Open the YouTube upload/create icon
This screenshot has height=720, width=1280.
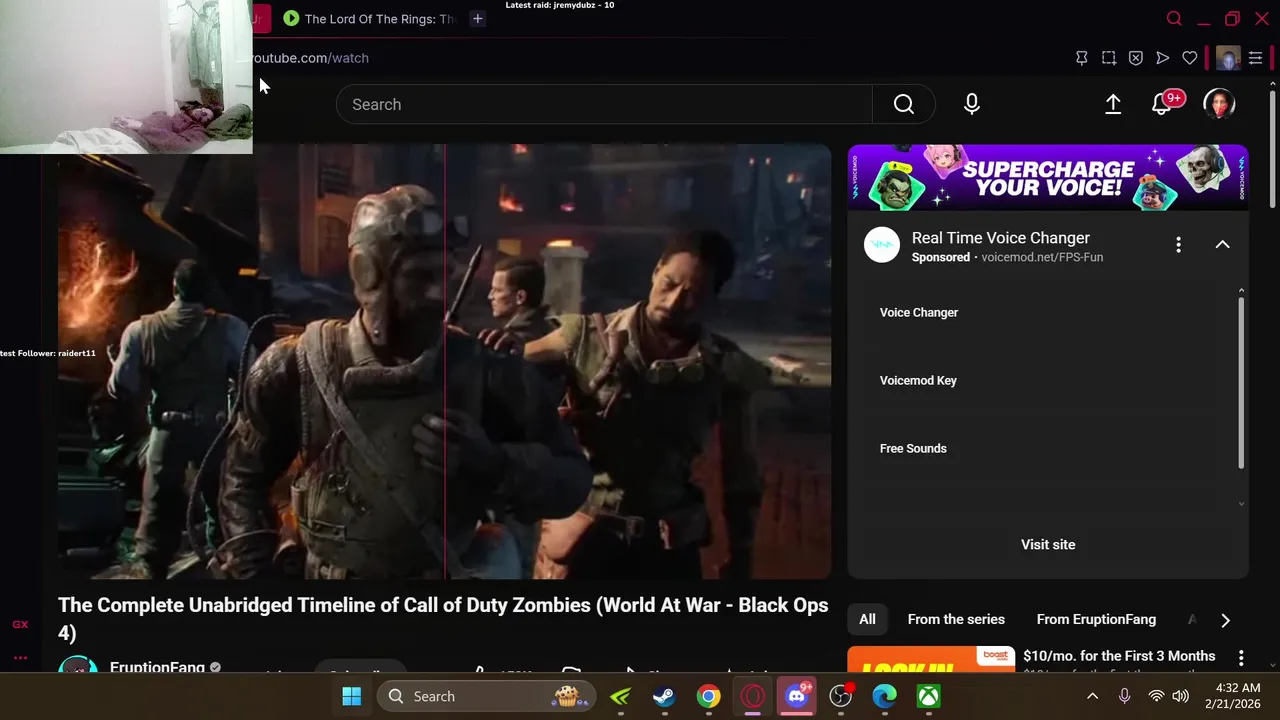point(1113,104)
